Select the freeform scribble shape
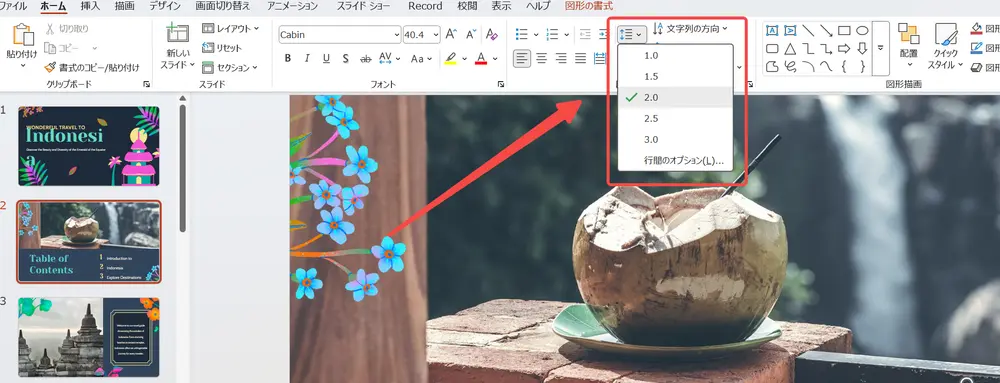The image size is (1000, 383). 790,66
